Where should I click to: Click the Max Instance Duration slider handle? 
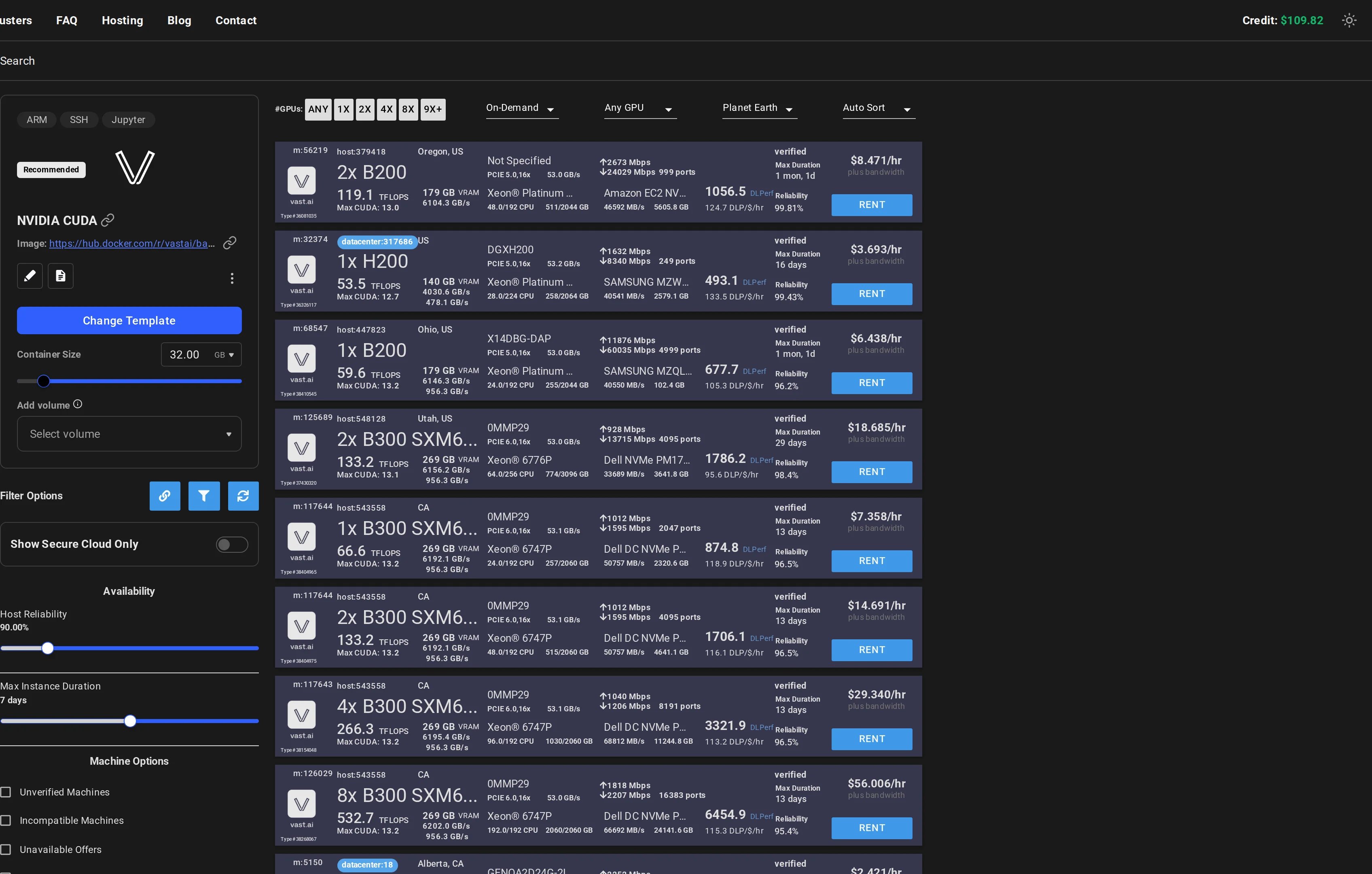coord(130,721)
